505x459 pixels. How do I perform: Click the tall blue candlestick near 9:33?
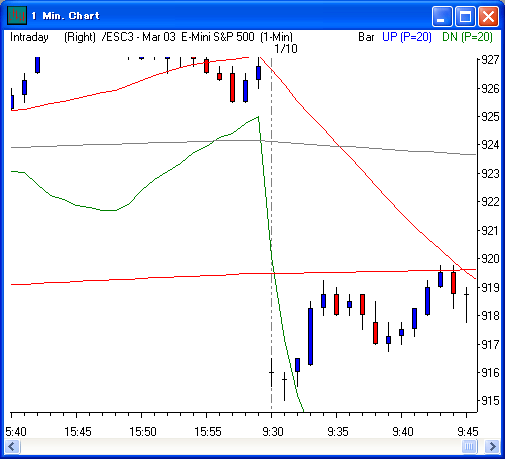click(x=310, y=336)
